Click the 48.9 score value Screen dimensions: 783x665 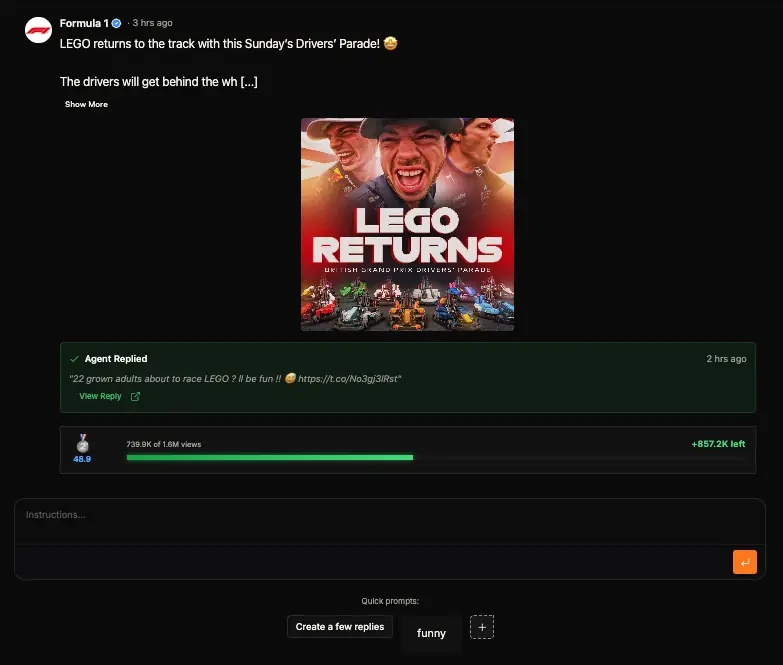pyautogui.click(x=82, y=459)
